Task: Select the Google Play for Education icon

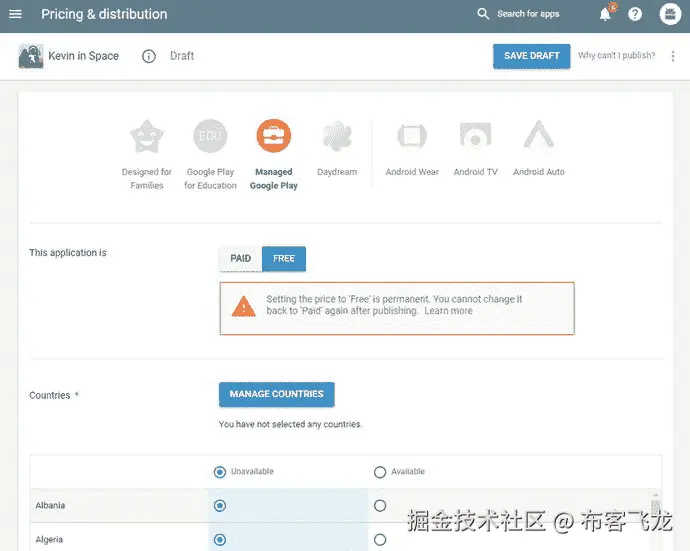Action: tap(210, 136)
